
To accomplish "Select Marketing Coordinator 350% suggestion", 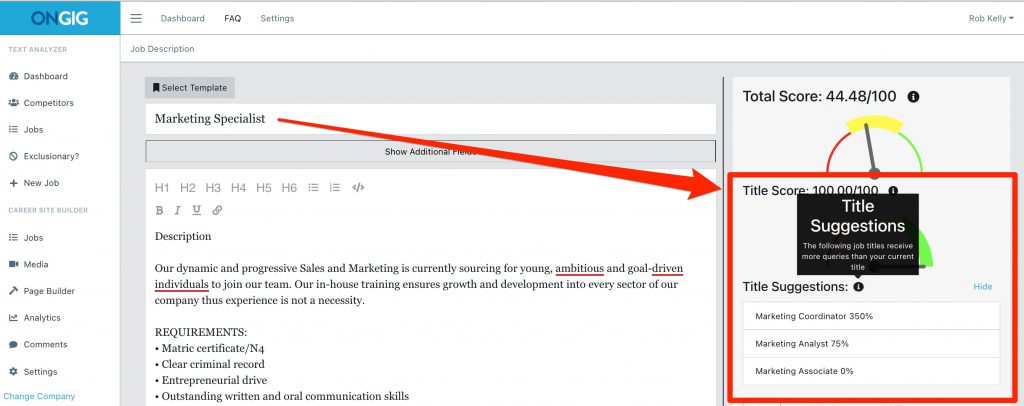I will [x=871, y=316].
